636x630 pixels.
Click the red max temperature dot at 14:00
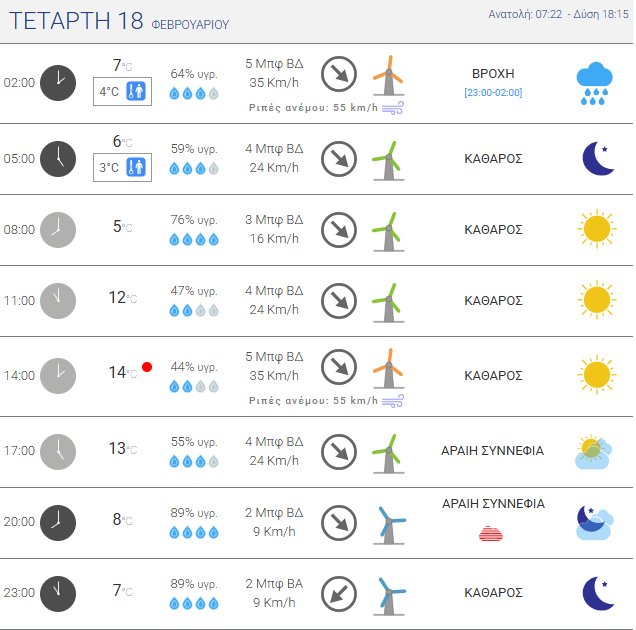pos(147,367)
